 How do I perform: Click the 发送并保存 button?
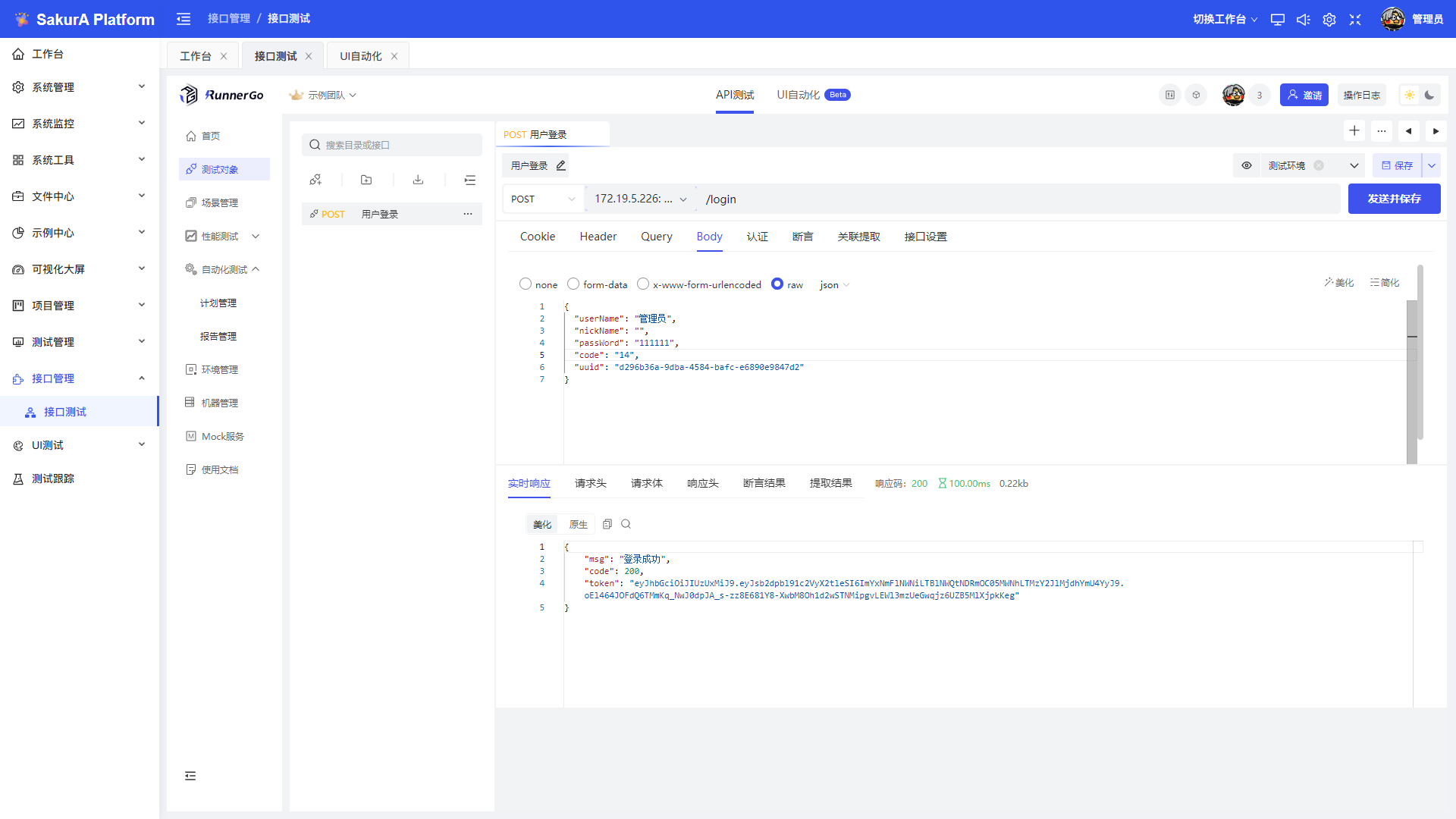1394,199
